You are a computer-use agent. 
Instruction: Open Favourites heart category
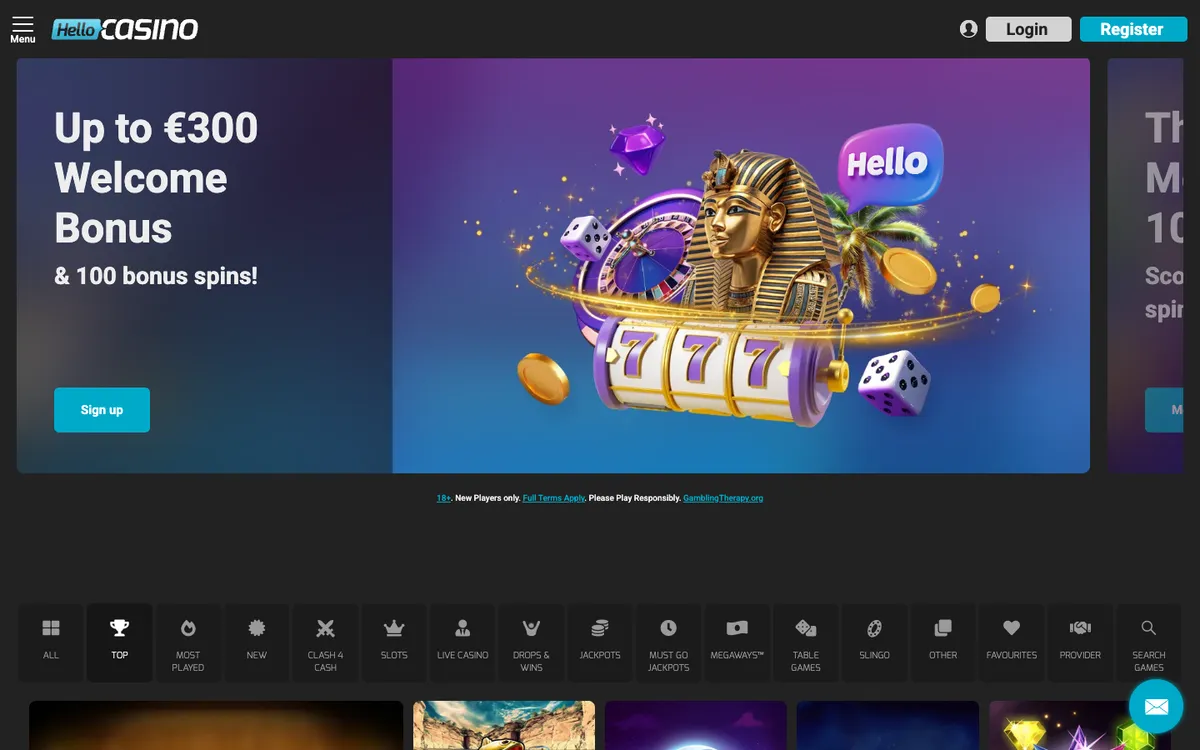pos(1011,642)
